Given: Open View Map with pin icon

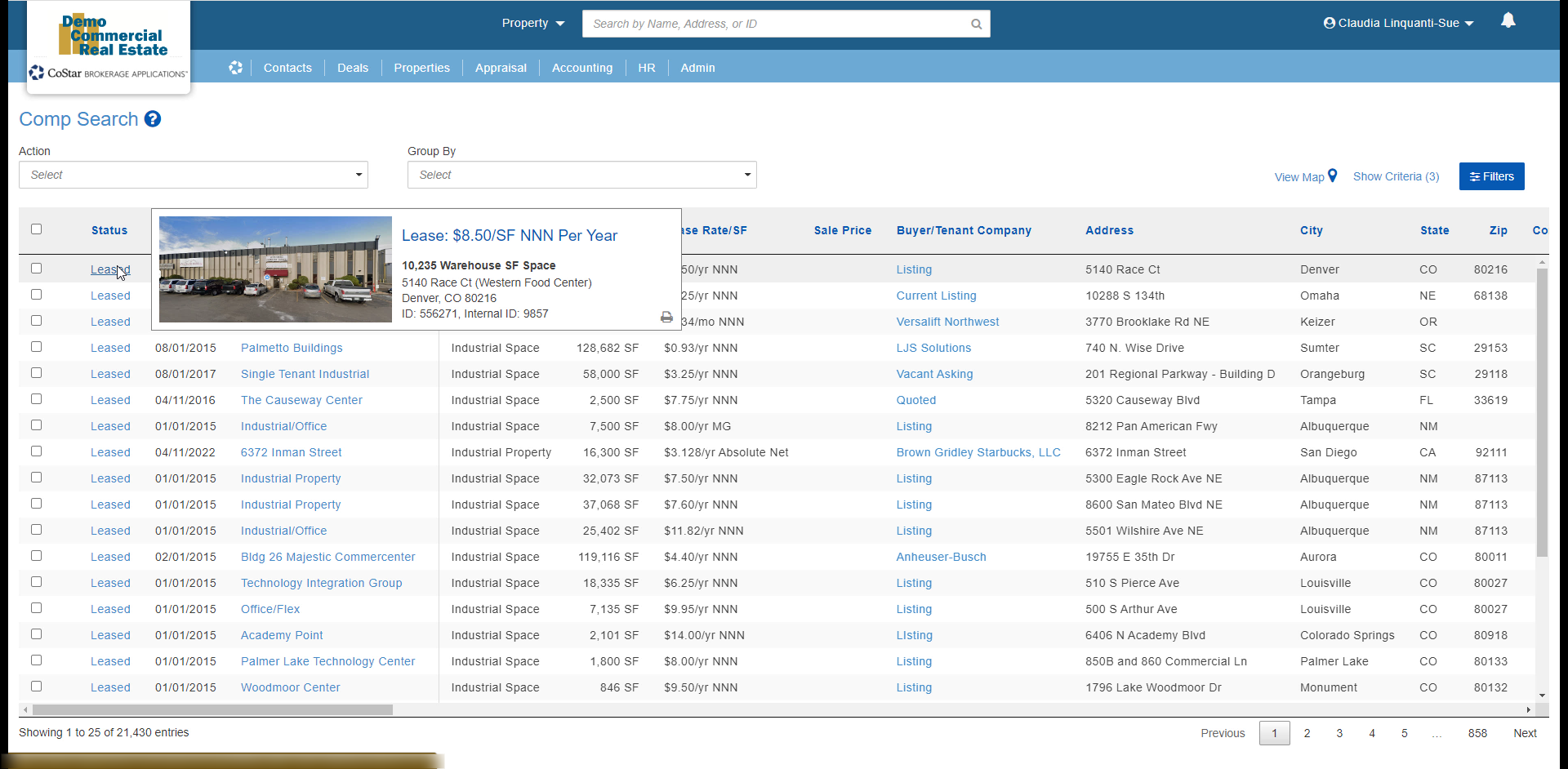Looking at the screenshot, I should [1305, 176].
